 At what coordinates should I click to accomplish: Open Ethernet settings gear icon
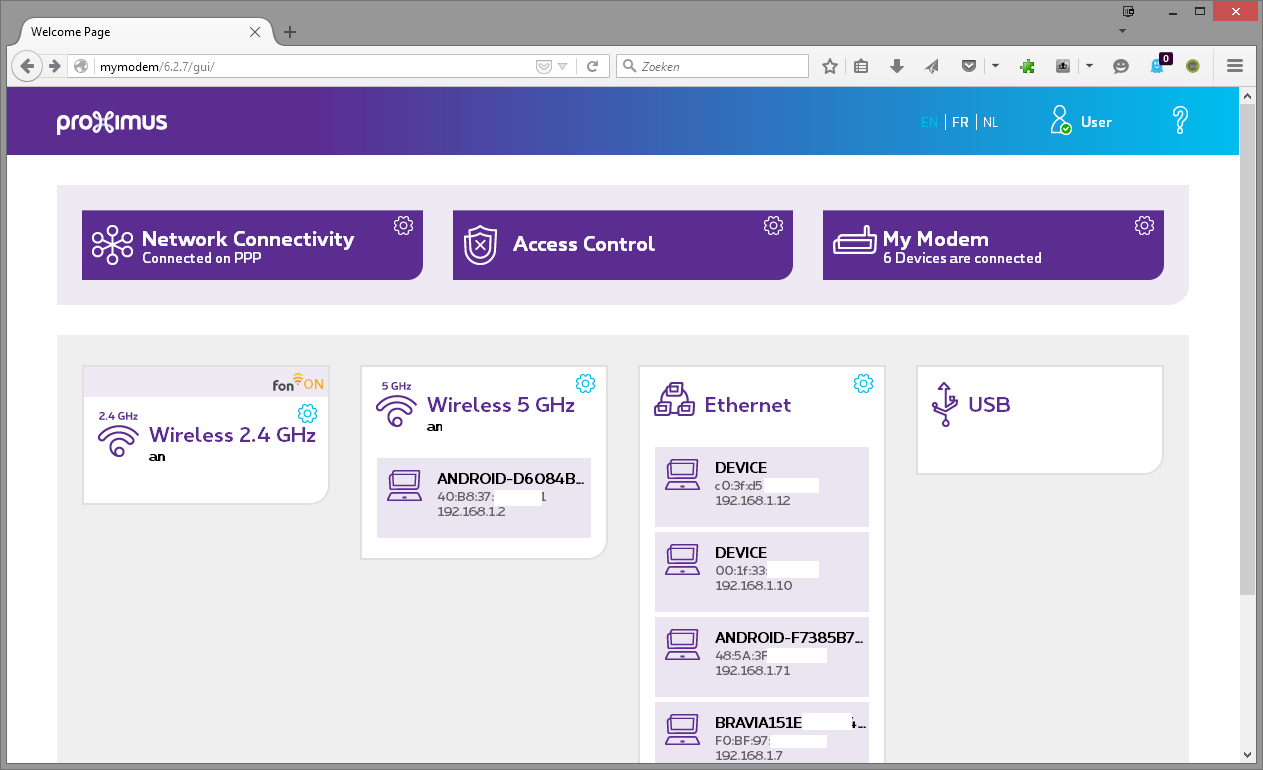864,383
